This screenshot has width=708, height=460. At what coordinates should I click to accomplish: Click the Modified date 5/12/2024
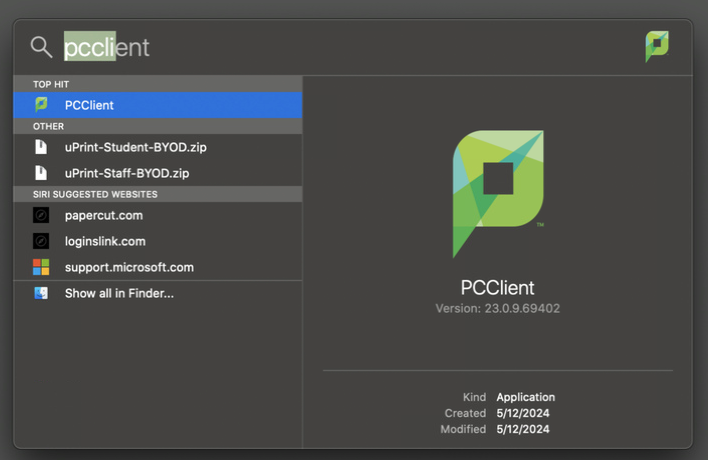tap(523, 429)
